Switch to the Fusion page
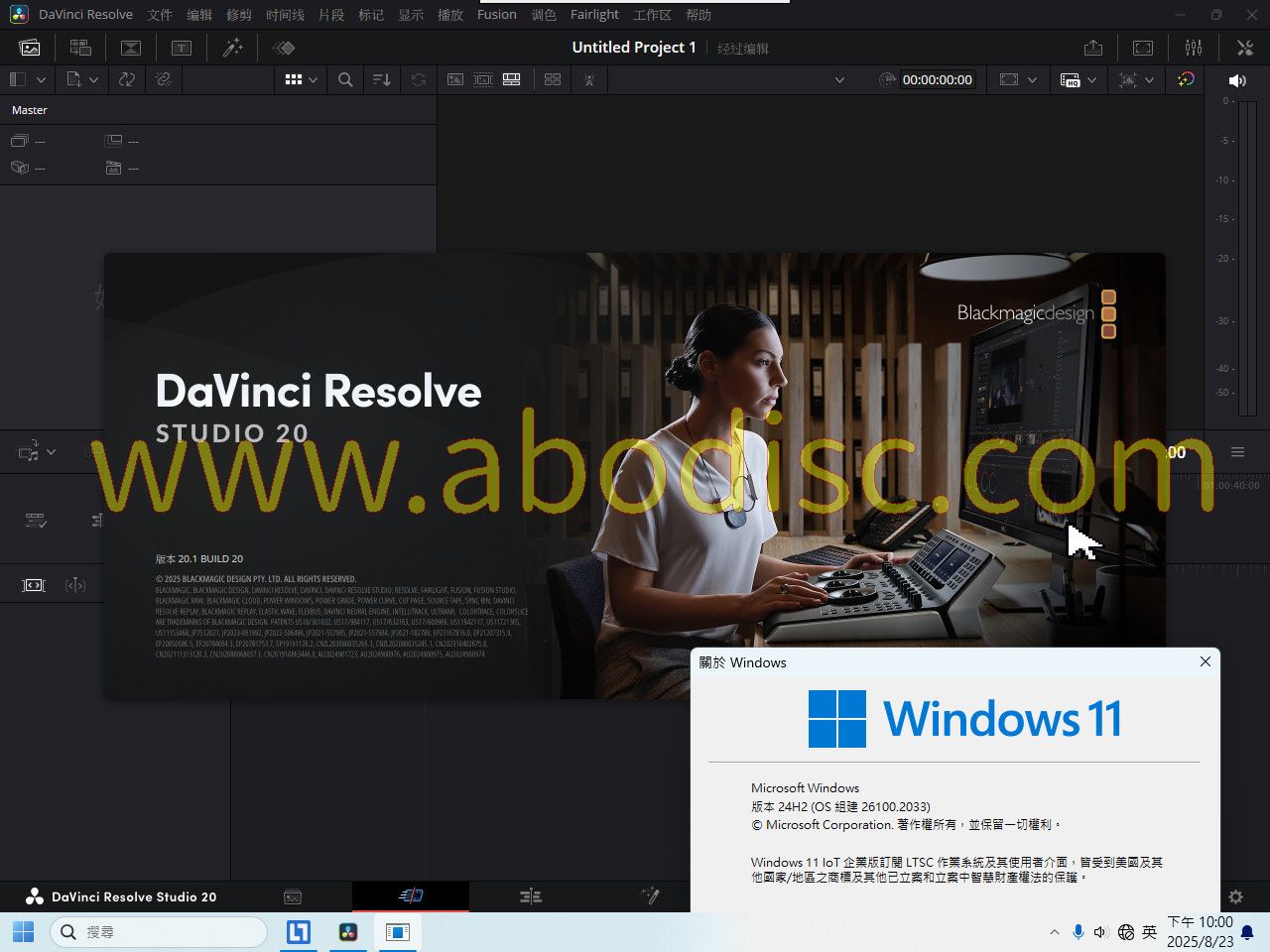The width and height of the screenshot is (1270, 952). (x=650, y=896)
